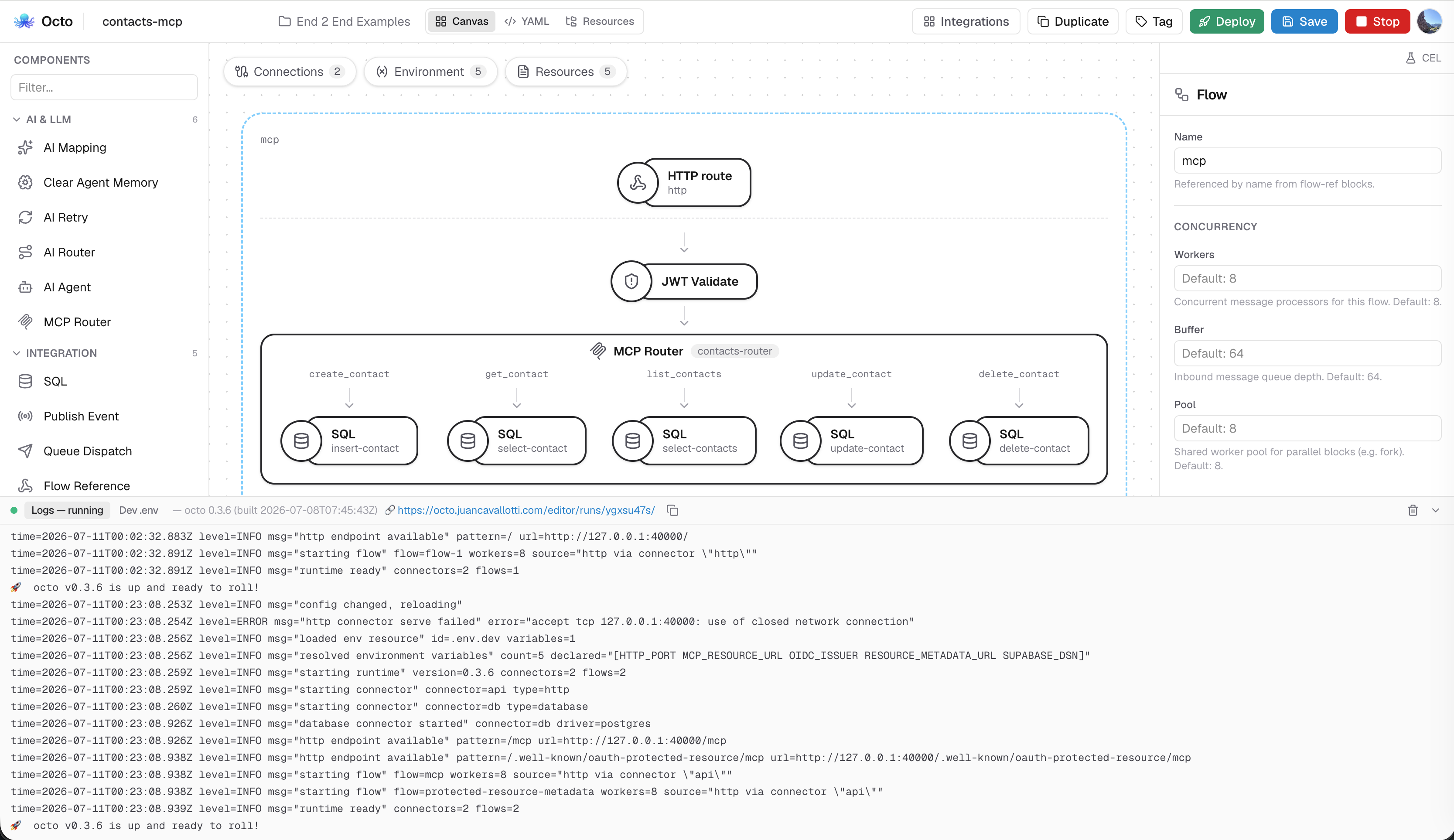Screen dimensions: 1454x840
Task: Open the Dev .env tab
Action: point(138,511)
